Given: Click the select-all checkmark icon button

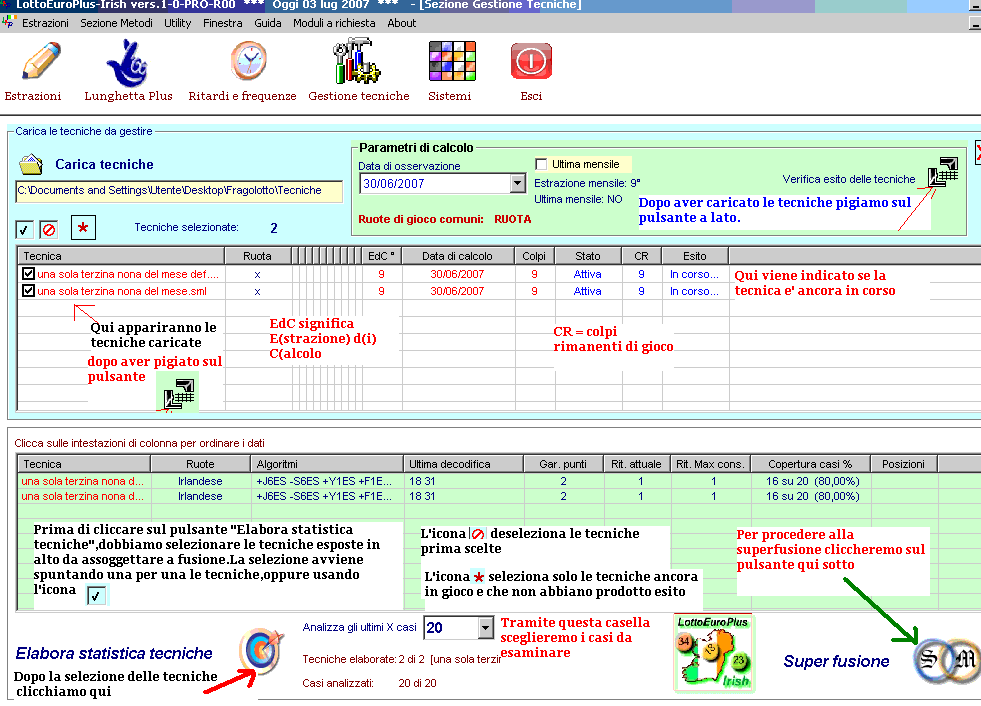Looking at the screenshot, I should [24, 230].
